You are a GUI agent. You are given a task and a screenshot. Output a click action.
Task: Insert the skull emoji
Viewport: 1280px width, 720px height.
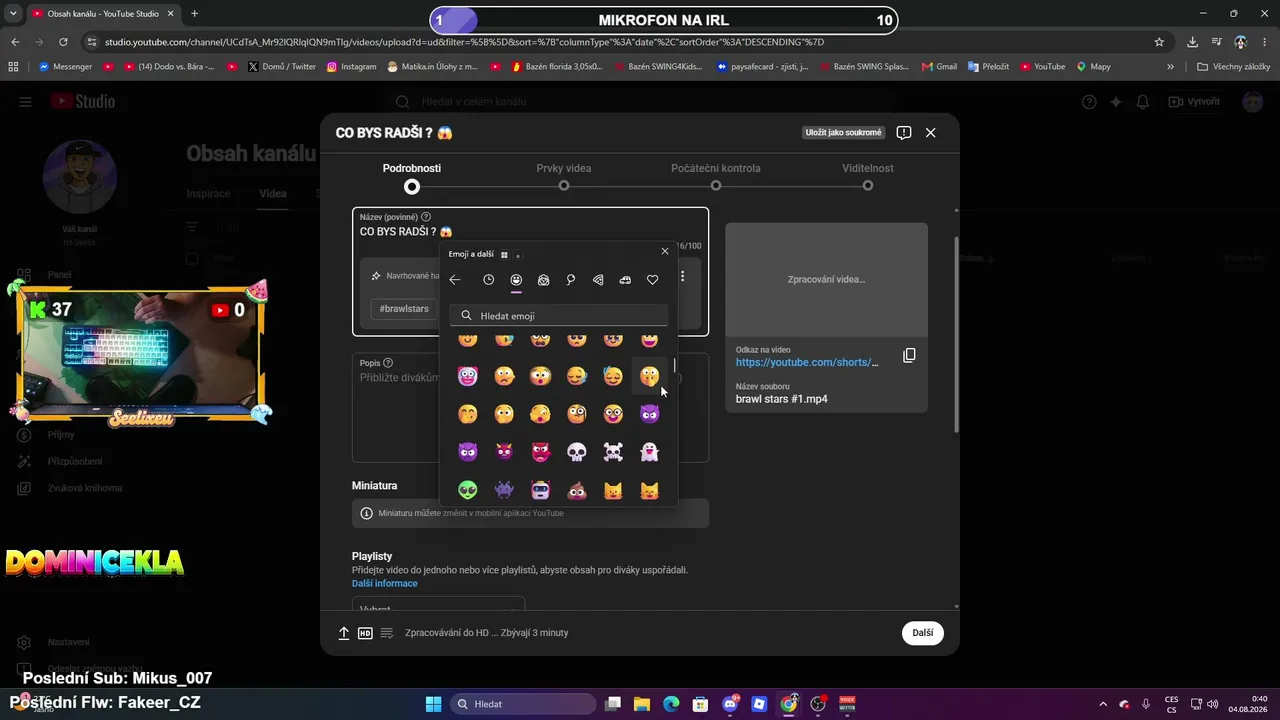click(577, 452)
